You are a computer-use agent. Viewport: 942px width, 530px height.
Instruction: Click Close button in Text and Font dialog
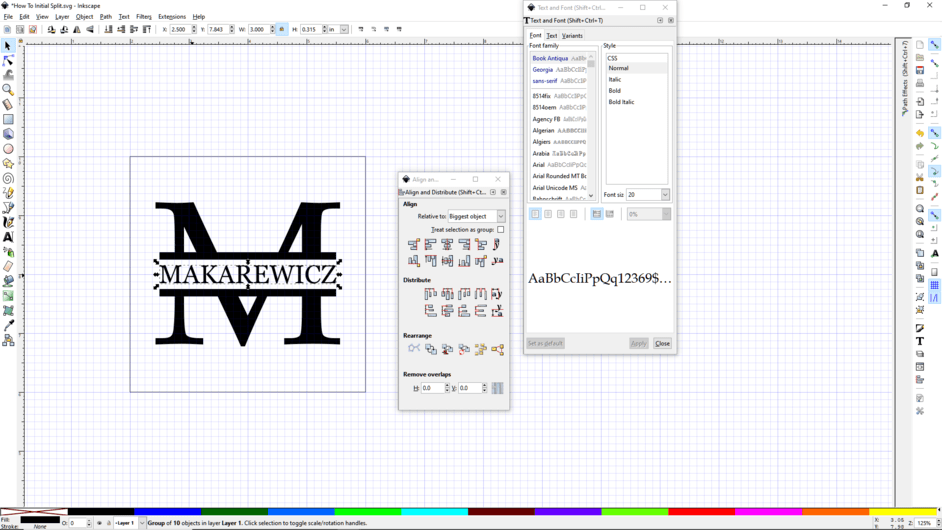tap(662, 343)
